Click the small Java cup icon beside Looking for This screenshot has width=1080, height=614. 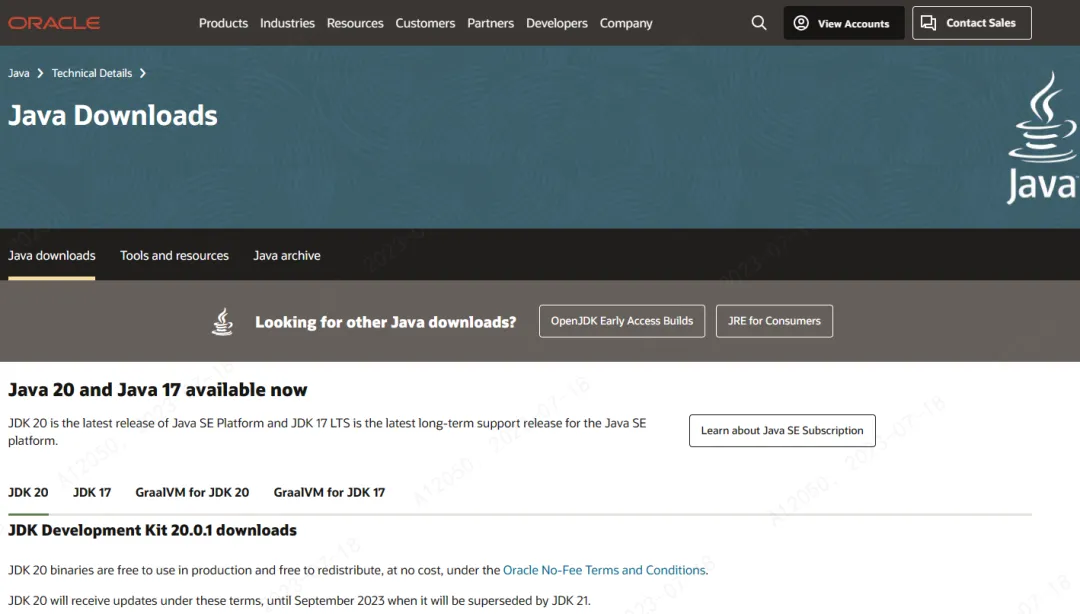point(222,321)
